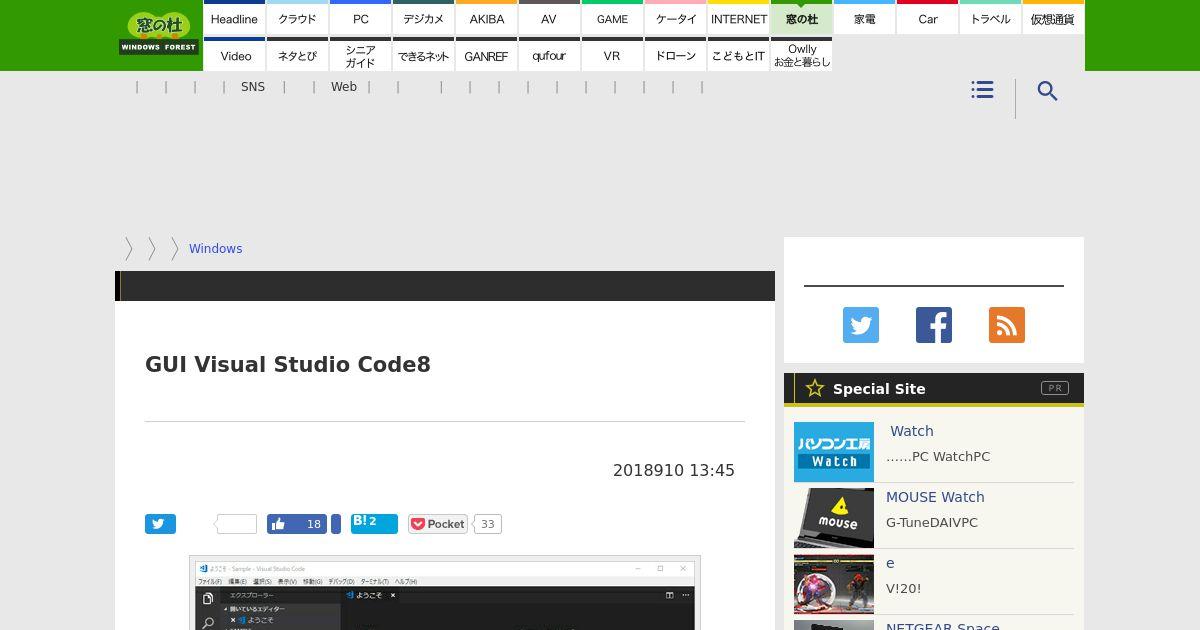Click the Web category in menu bar
Screen dimensions: 1200x630
pos(344,87)
